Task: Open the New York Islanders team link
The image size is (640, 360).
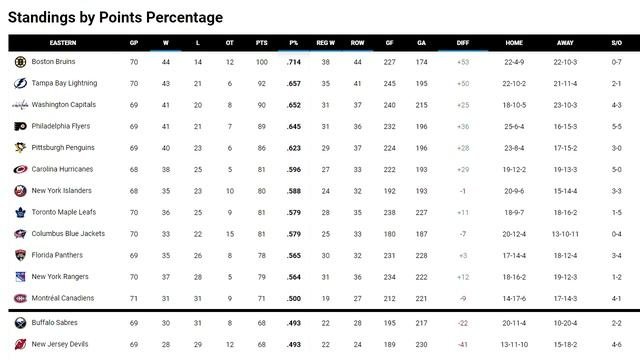Action: (x=61, y=191)
